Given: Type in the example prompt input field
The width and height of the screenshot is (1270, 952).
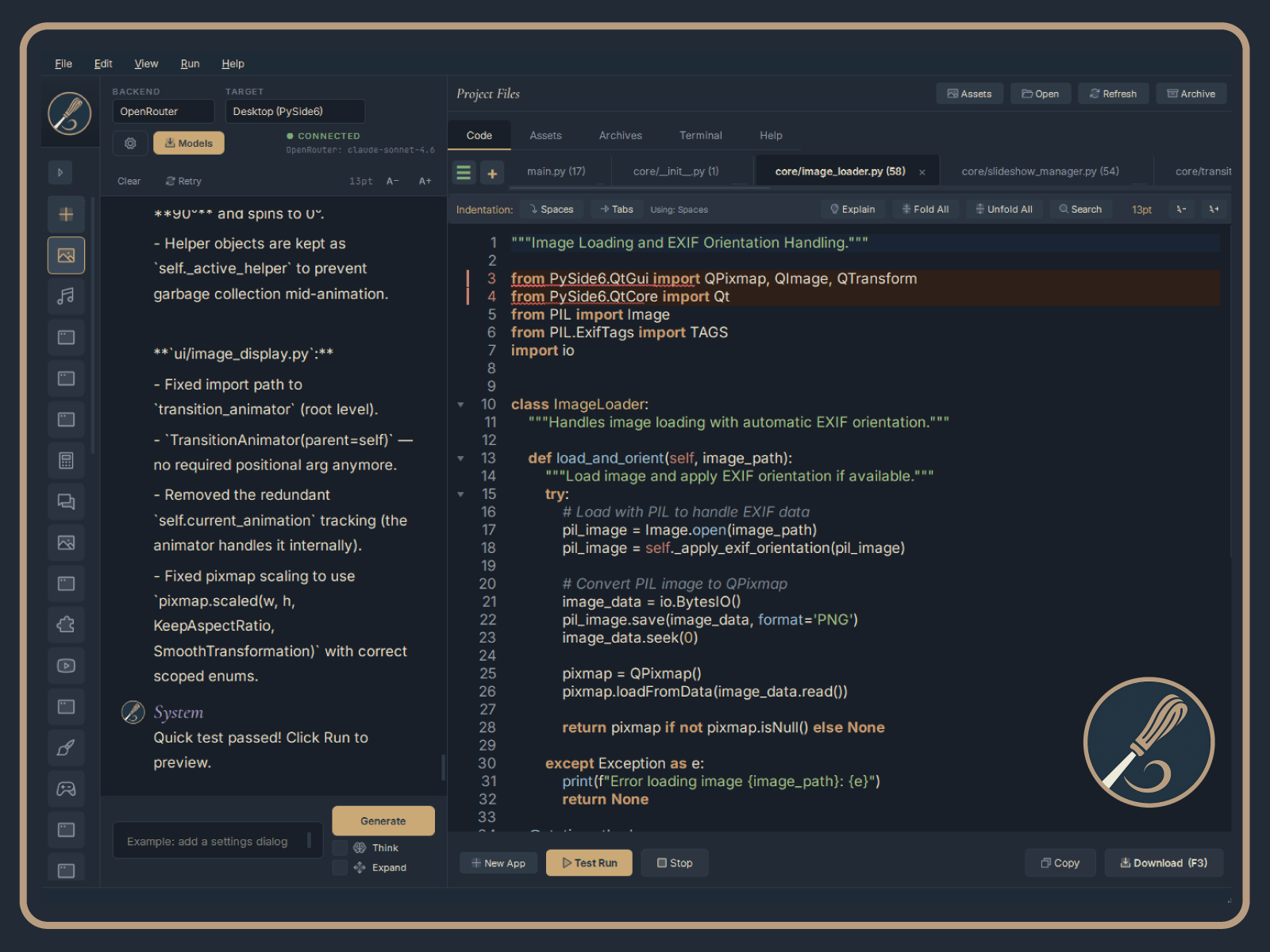Looking at the screenshot, I should [x=217, y=841].
